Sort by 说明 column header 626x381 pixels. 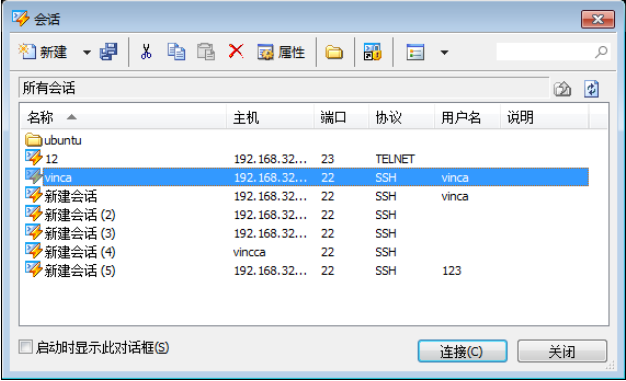pos(544,117)
